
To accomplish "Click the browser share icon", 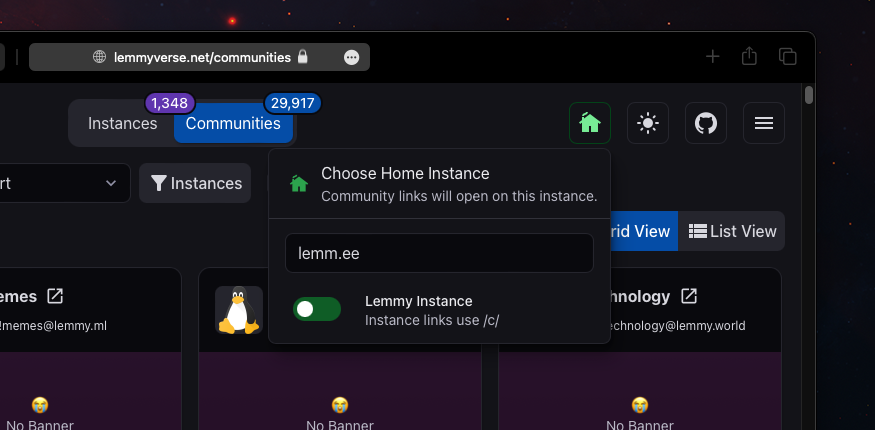I will coord(749,56).
